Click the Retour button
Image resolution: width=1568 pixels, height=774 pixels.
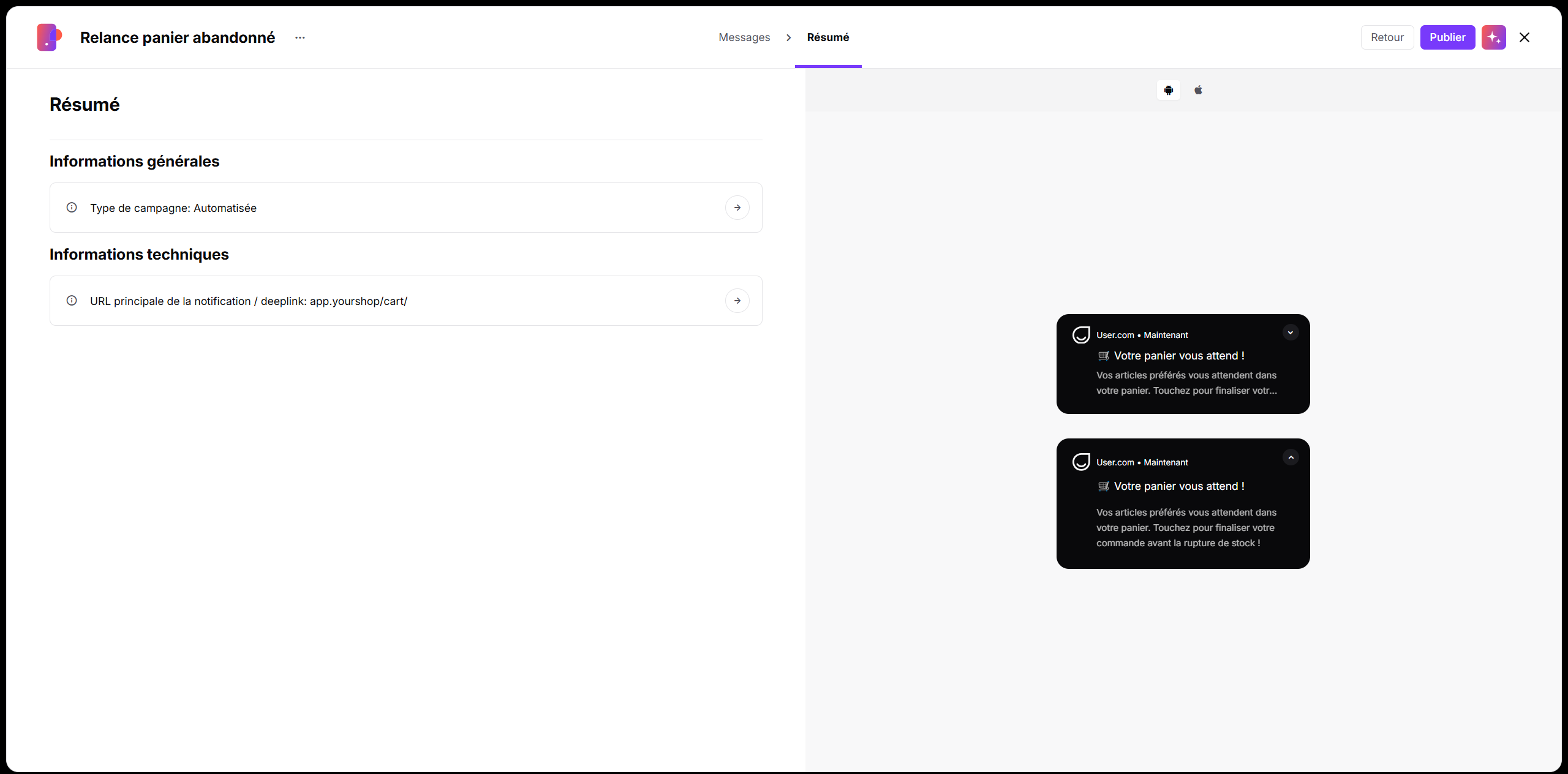pyautogui.click(x=1387, y=37)
